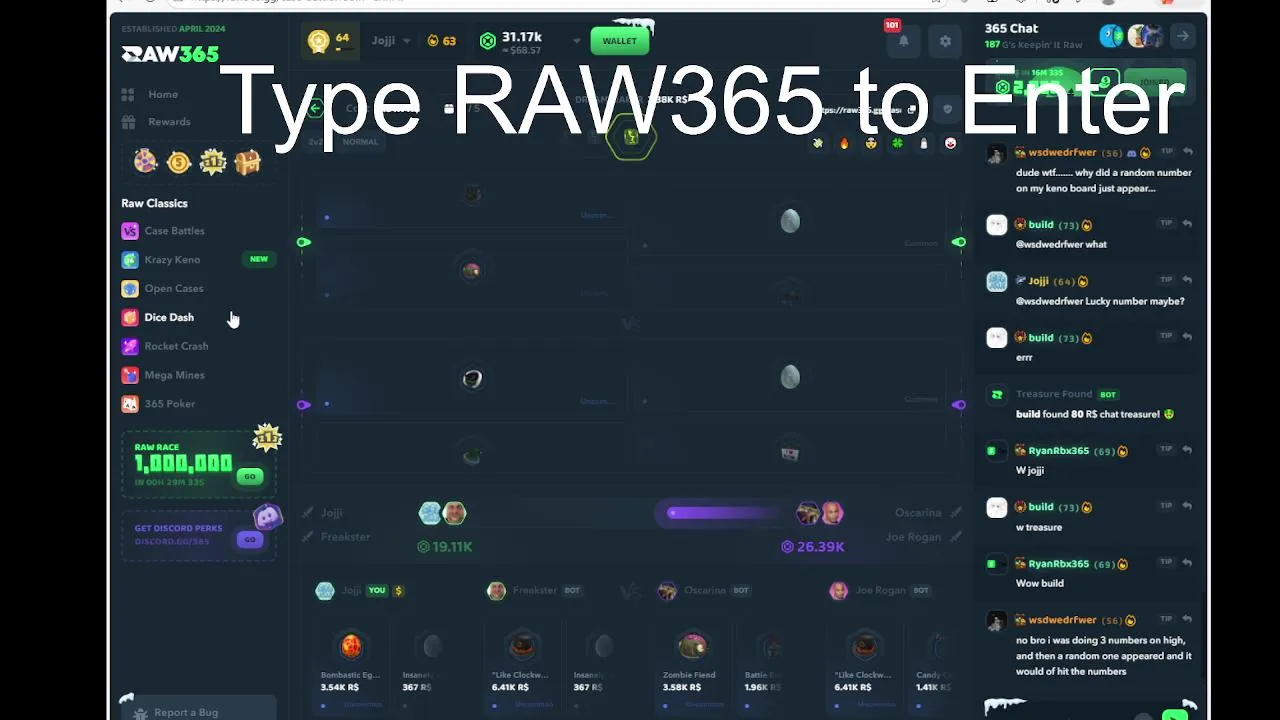This screenshot has width=1280, height=720.
Task: Open the Rewards page in sidebar
Action: 169,122
